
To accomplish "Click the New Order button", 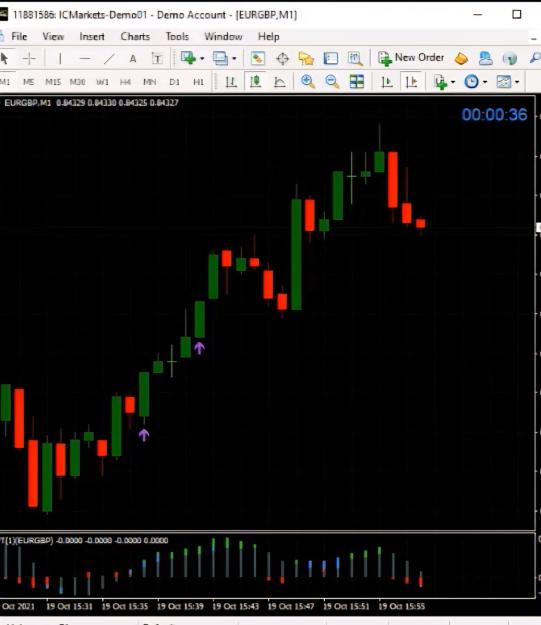I will [x=411, y=58].
